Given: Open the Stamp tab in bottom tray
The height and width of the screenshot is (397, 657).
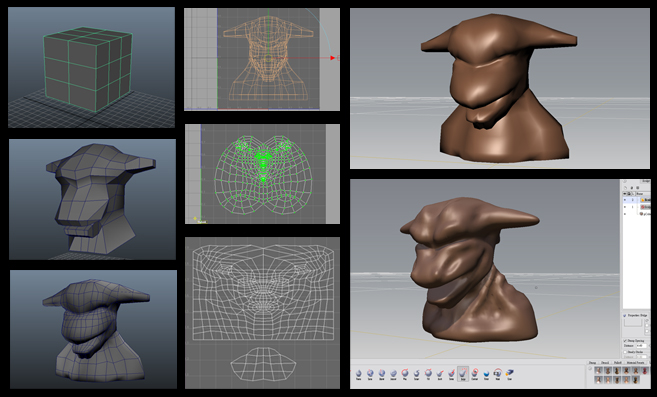Looking at the screenshot, I should click(592, 363).
